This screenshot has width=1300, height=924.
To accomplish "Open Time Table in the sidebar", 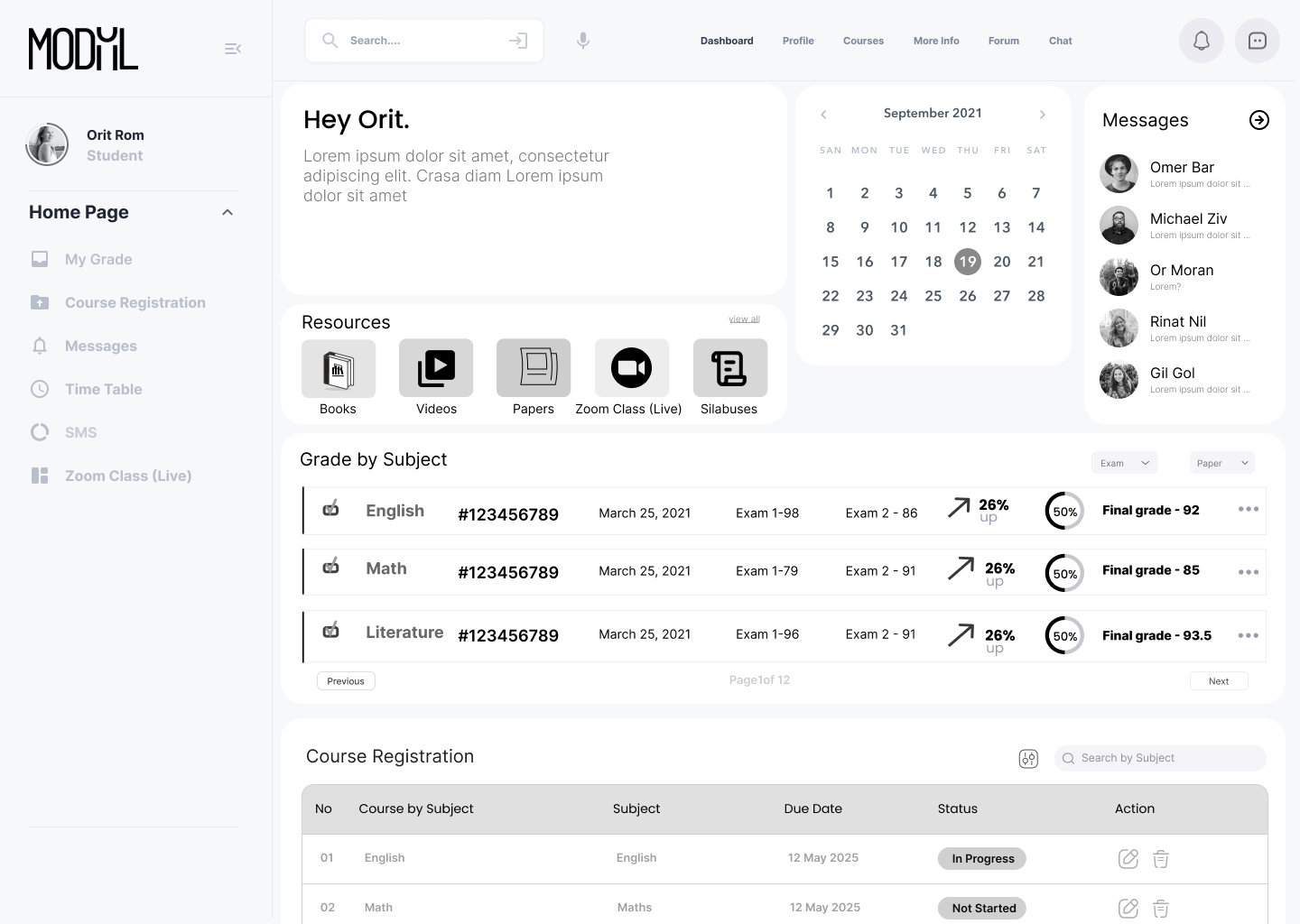I will click(103, 389).
